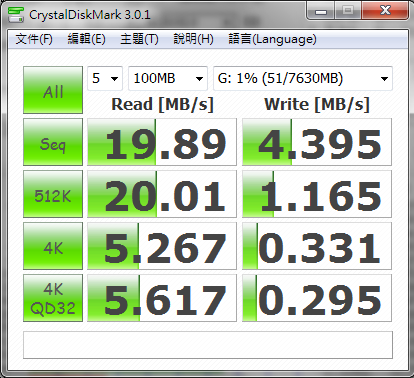Screen dimensions: 414x378
Task: Minimize the CrystalDiskMark window
Action: 321,11
